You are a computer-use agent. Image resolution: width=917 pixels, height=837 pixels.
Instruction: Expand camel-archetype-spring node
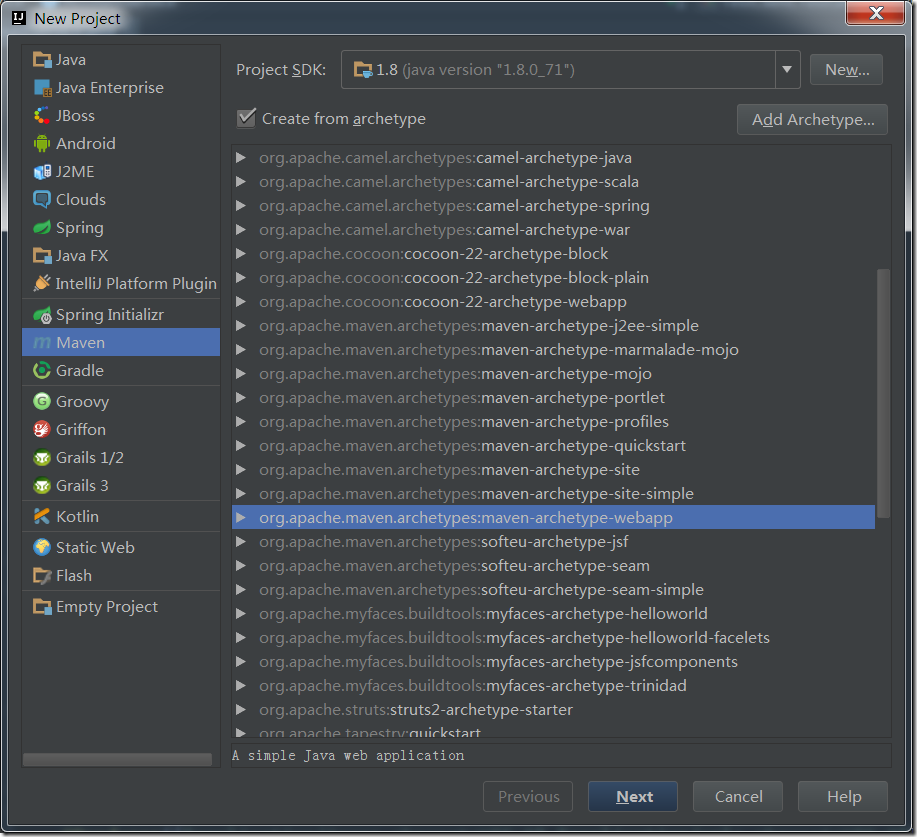tap(240, 205)
